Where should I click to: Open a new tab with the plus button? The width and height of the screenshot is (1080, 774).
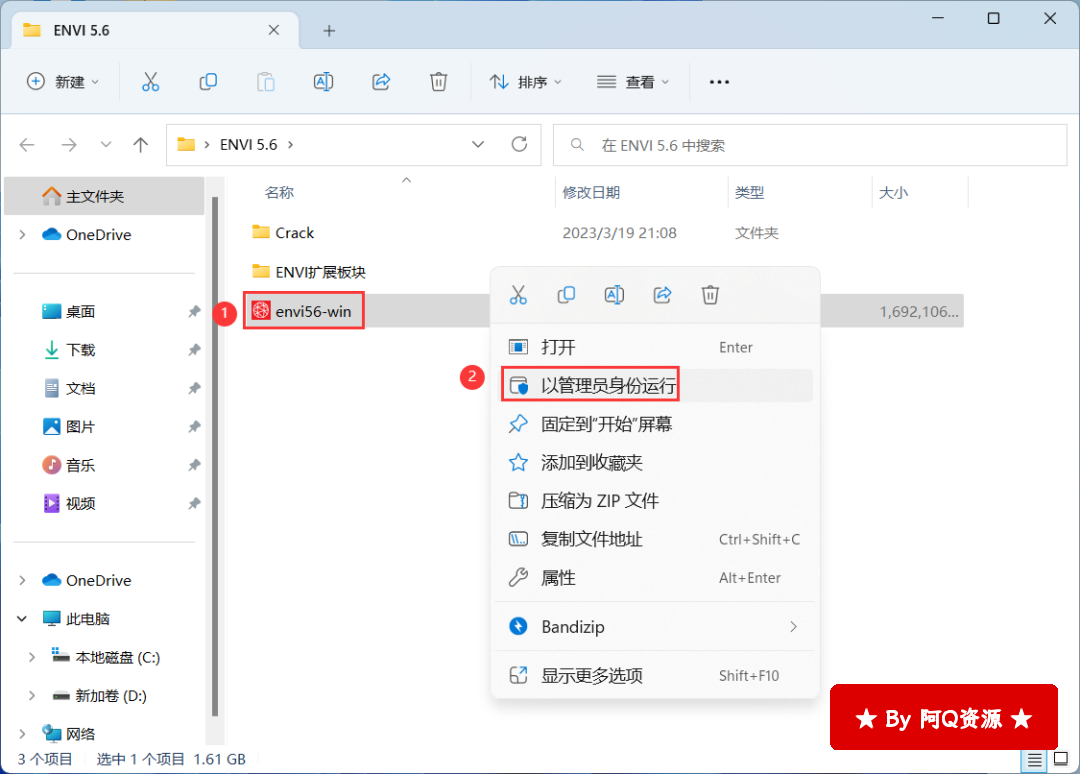click(329, 31)
